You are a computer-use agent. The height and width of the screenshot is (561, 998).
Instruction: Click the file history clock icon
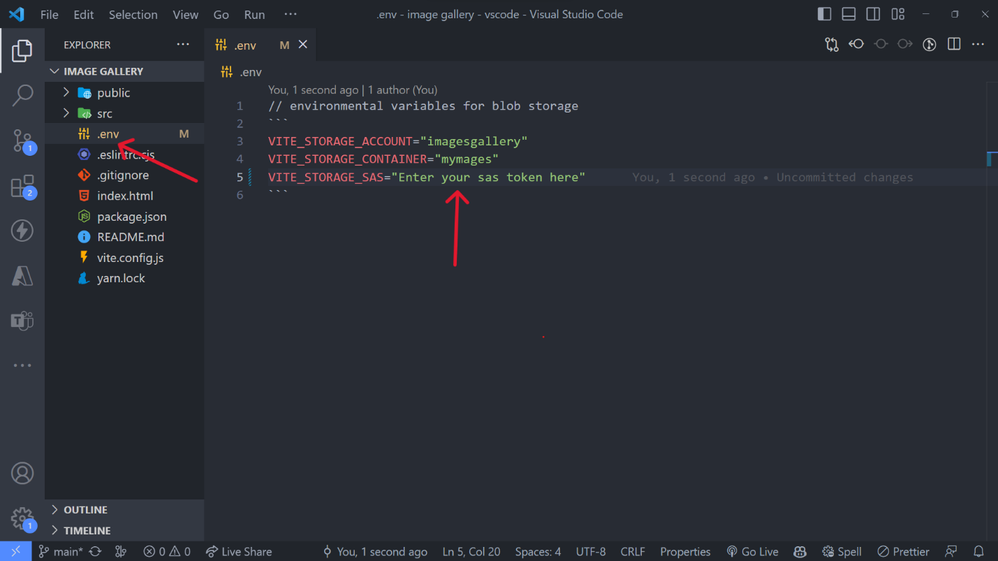929,45
